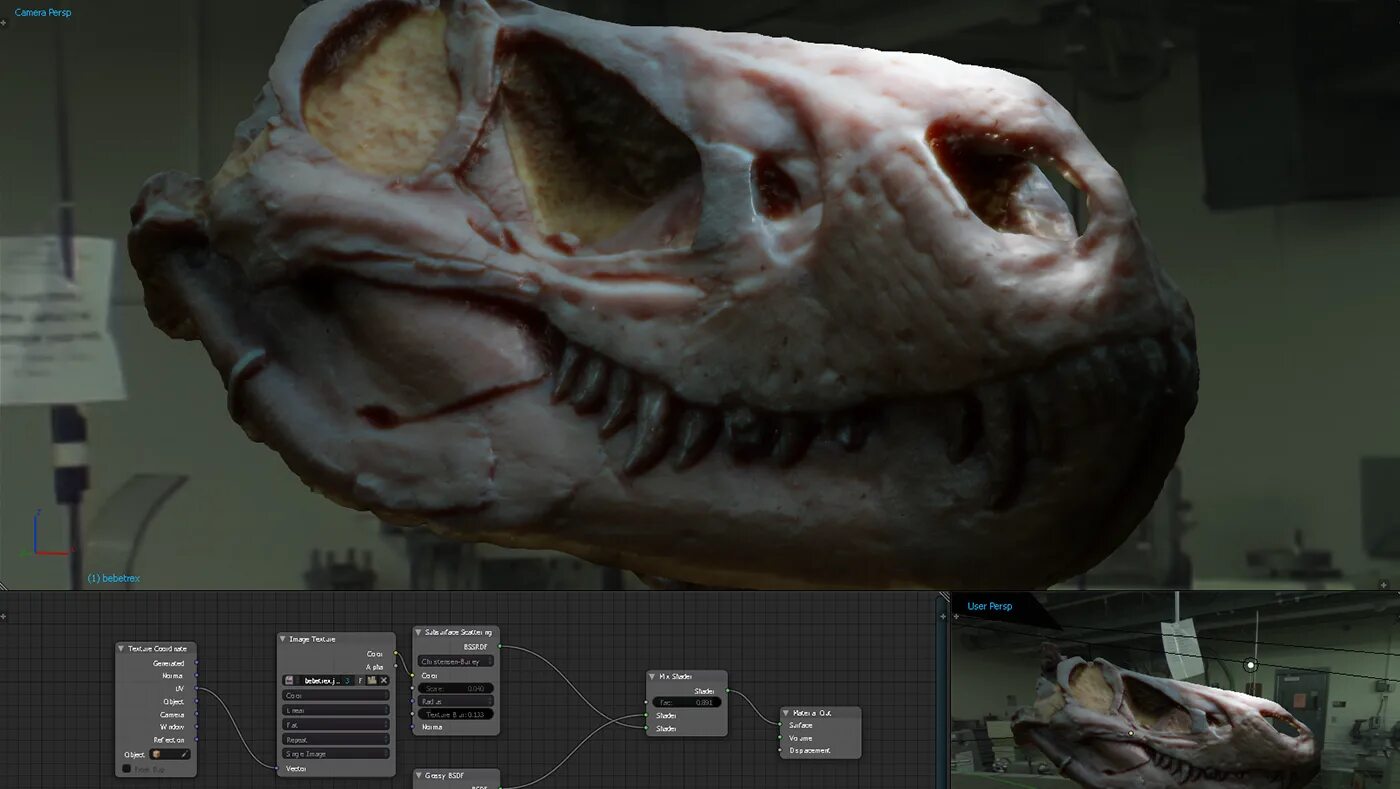
Task: Activate the eyedropper in Object field
Action: tap(184, 754)
